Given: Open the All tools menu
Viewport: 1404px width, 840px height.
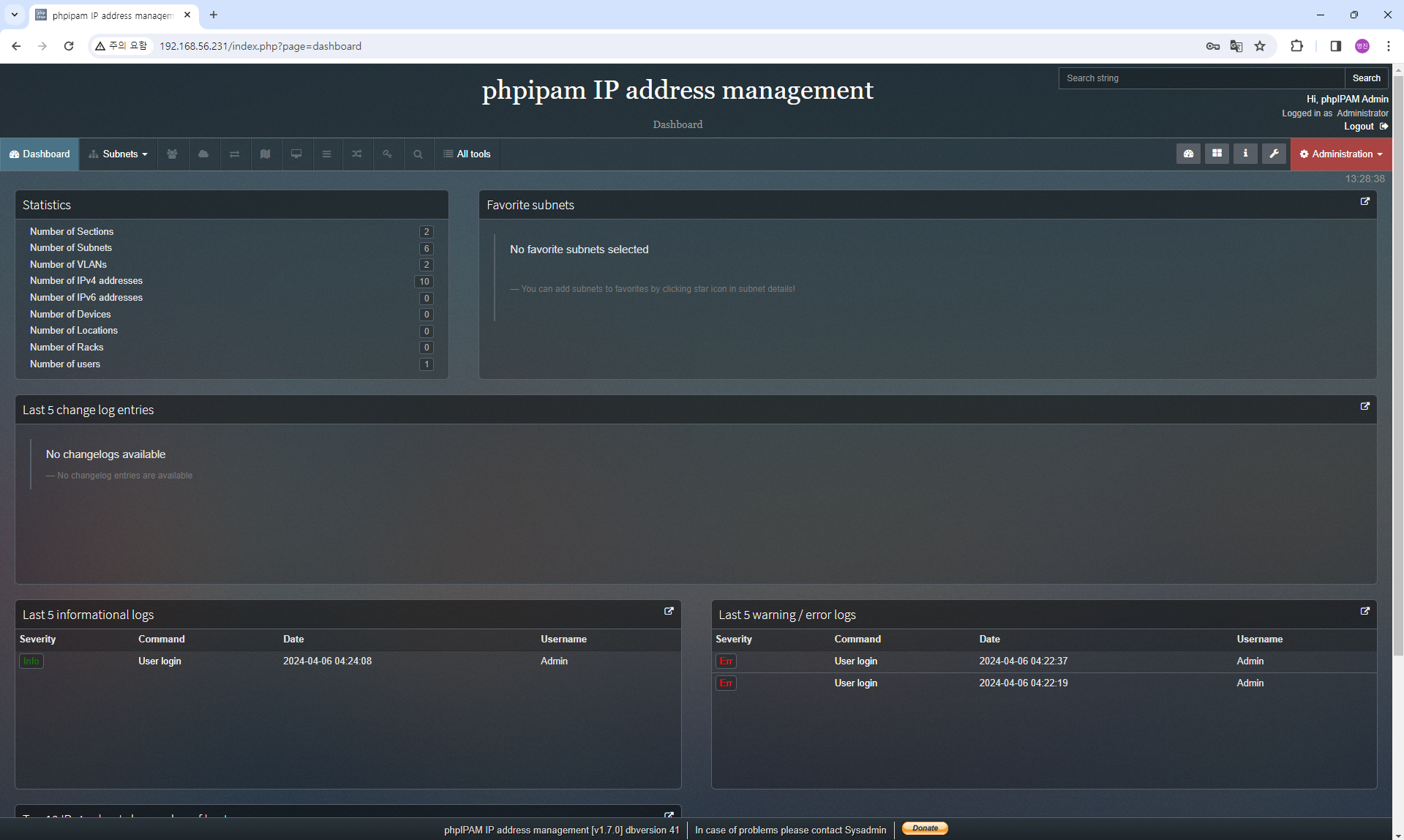Looking at the screenshot, I should pos(467,154).
